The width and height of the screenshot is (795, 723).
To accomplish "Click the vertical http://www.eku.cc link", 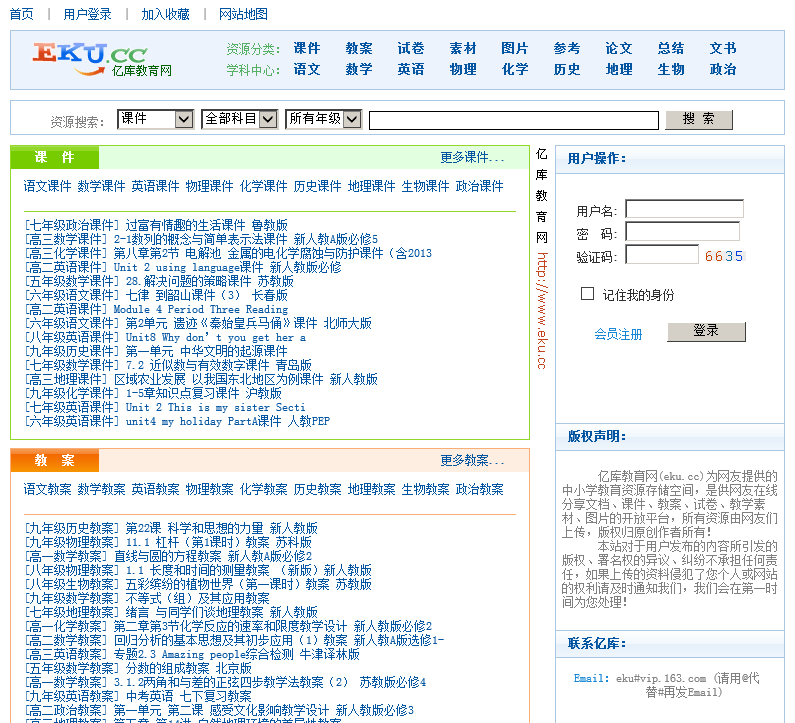I will 541,310.
